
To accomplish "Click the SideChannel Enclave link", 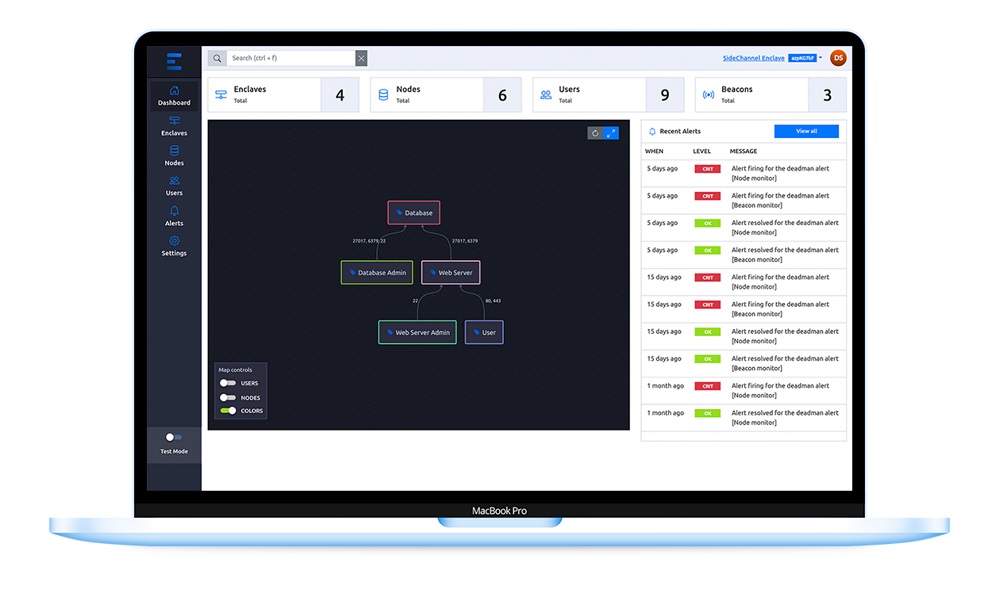I will pos(755,57).
